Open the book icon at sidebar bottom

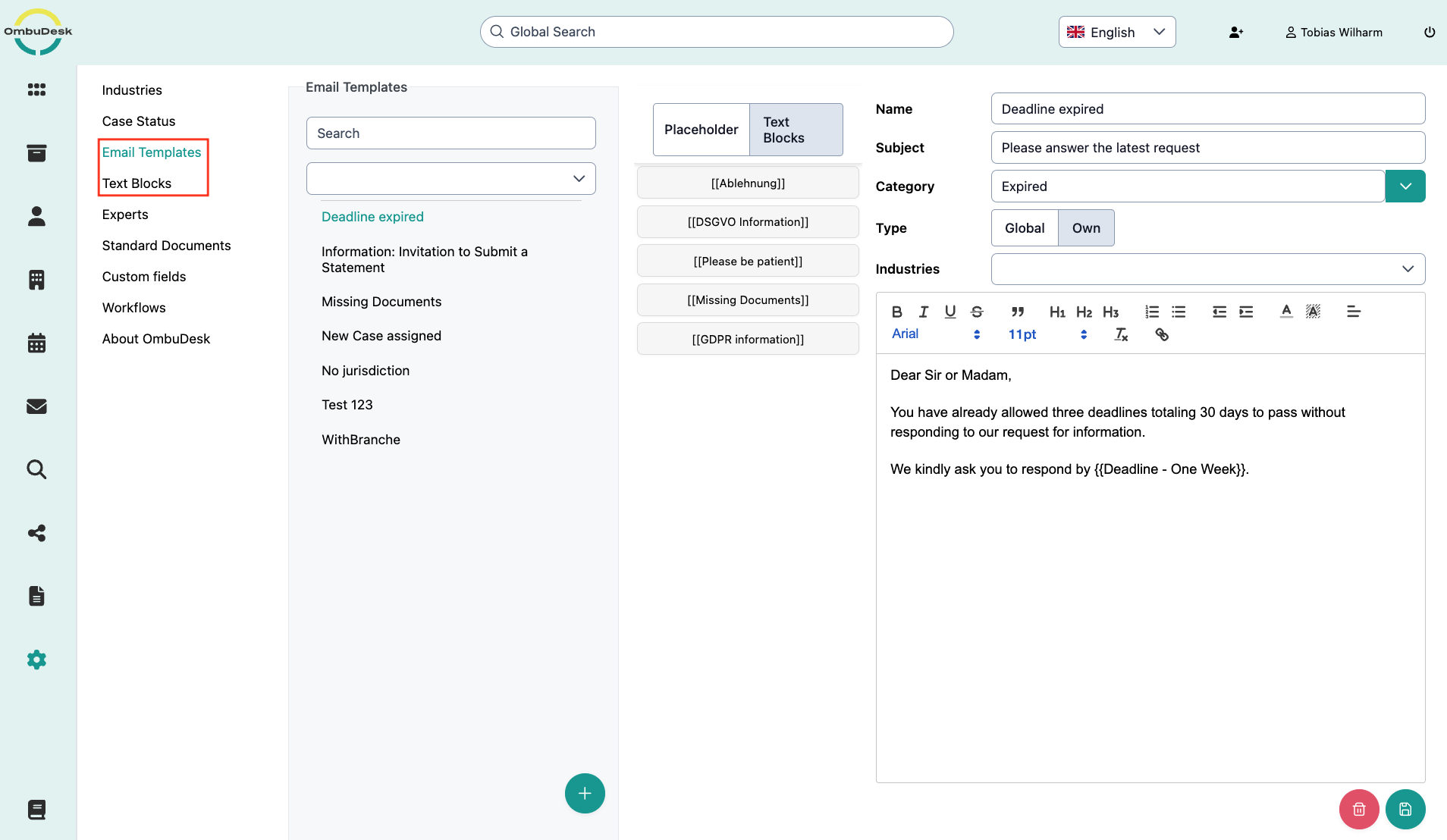pyautogui.click(x=36, y=810)
